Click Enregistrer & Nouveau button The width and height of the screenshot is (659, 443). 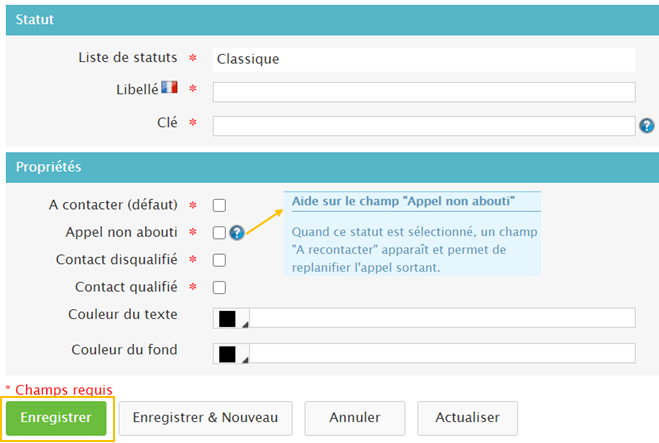pyautogui.click(x=205, y=418)
